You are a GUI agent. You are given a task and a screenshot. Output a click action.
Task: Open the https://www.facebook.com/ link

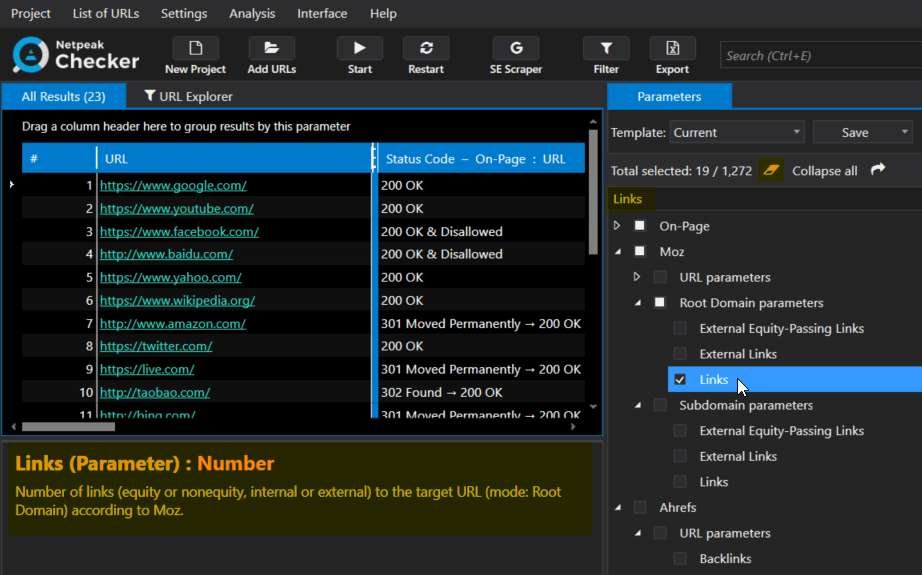179,232
